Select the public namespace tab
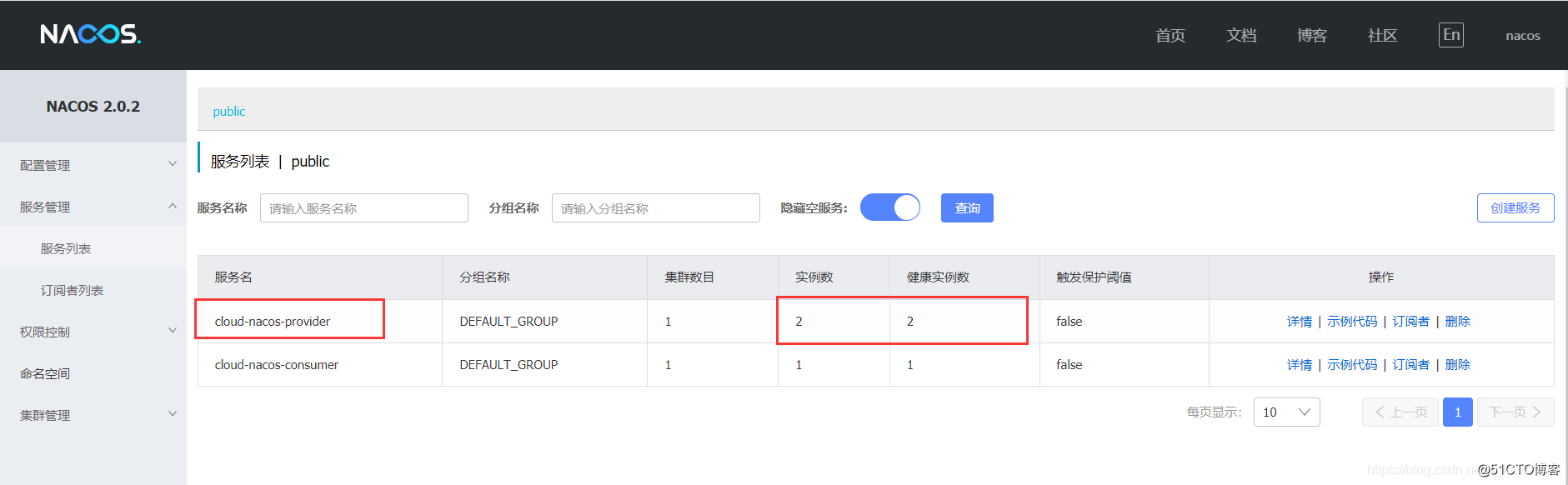This screenshot has height=485, width=1568. (x=229, y=112)
